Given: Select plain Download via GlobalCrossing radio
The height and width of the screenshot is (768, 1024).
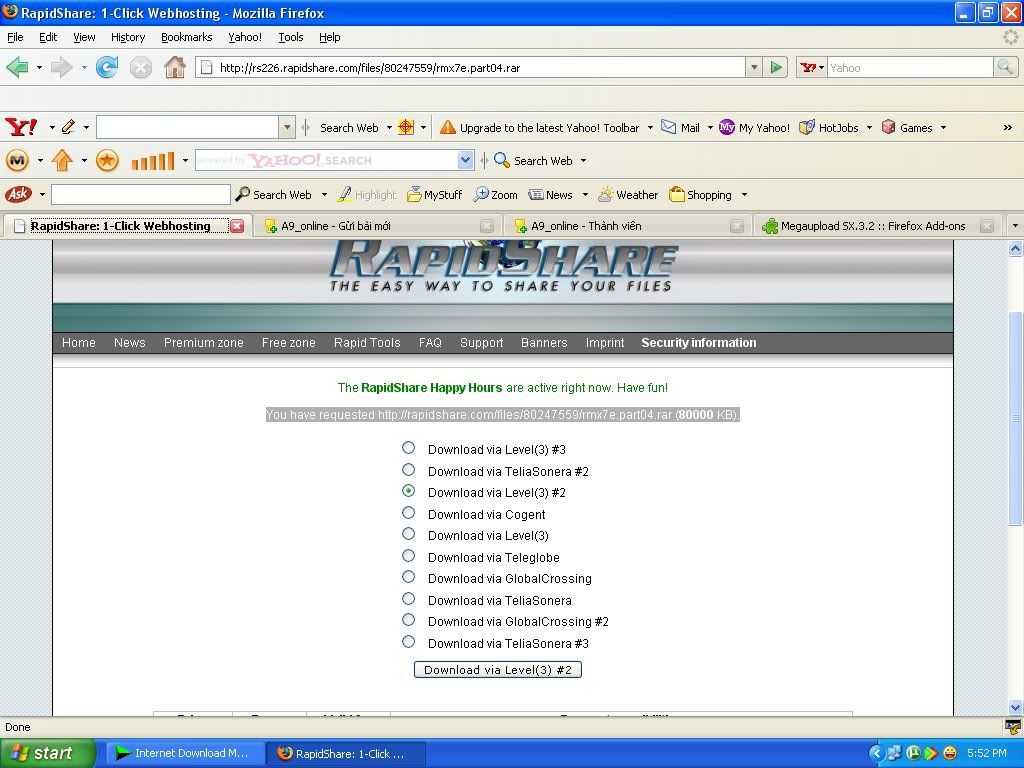Looking at the screenshot, I should [x=408, y=577].
